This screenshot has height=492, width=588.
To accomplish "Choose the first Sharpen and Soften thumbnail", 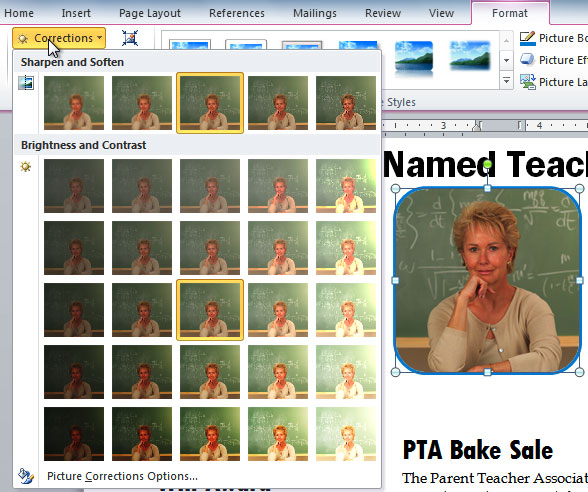I will coord(74,103).
